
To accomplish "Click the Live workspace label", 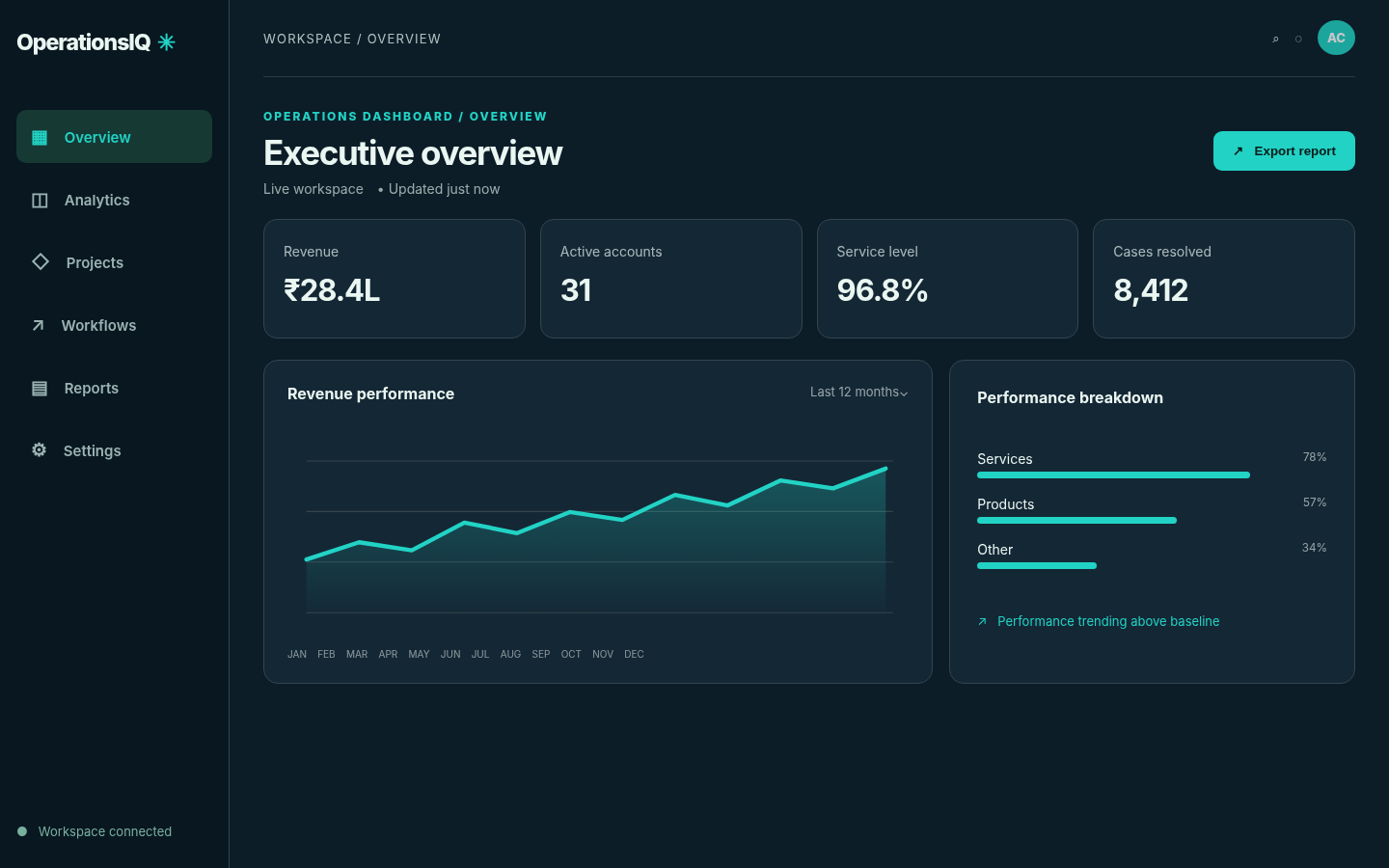I will click(x=313, y=189).
